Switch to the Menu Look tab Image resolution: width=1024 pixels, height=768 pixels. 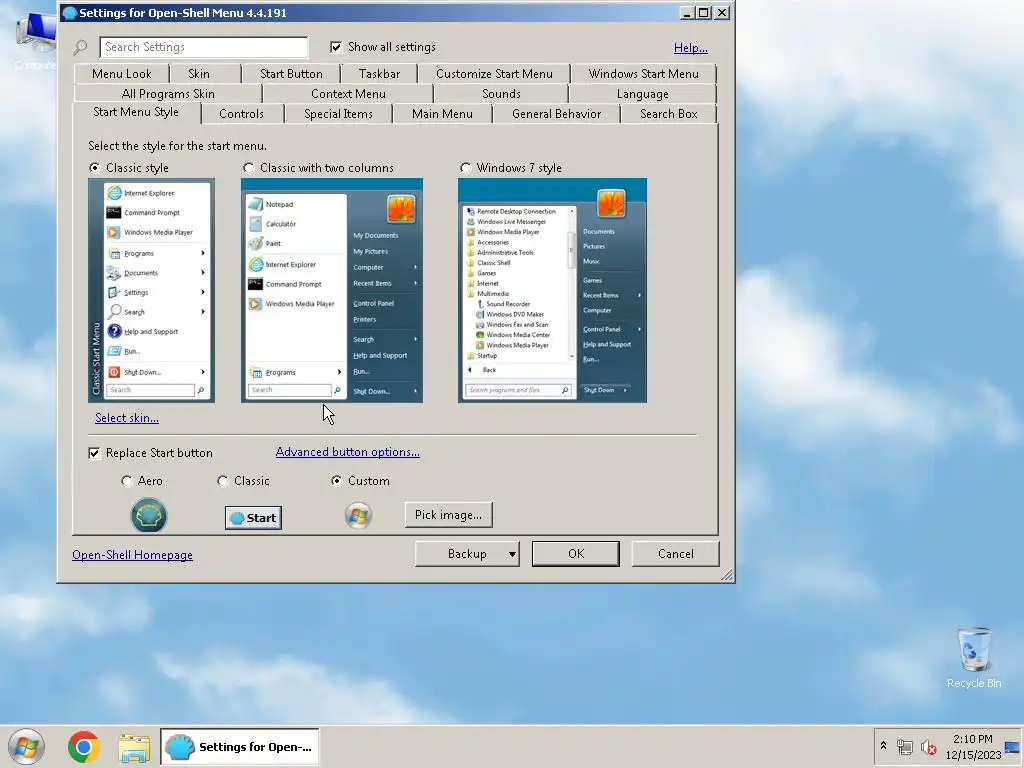pos(121,74)
